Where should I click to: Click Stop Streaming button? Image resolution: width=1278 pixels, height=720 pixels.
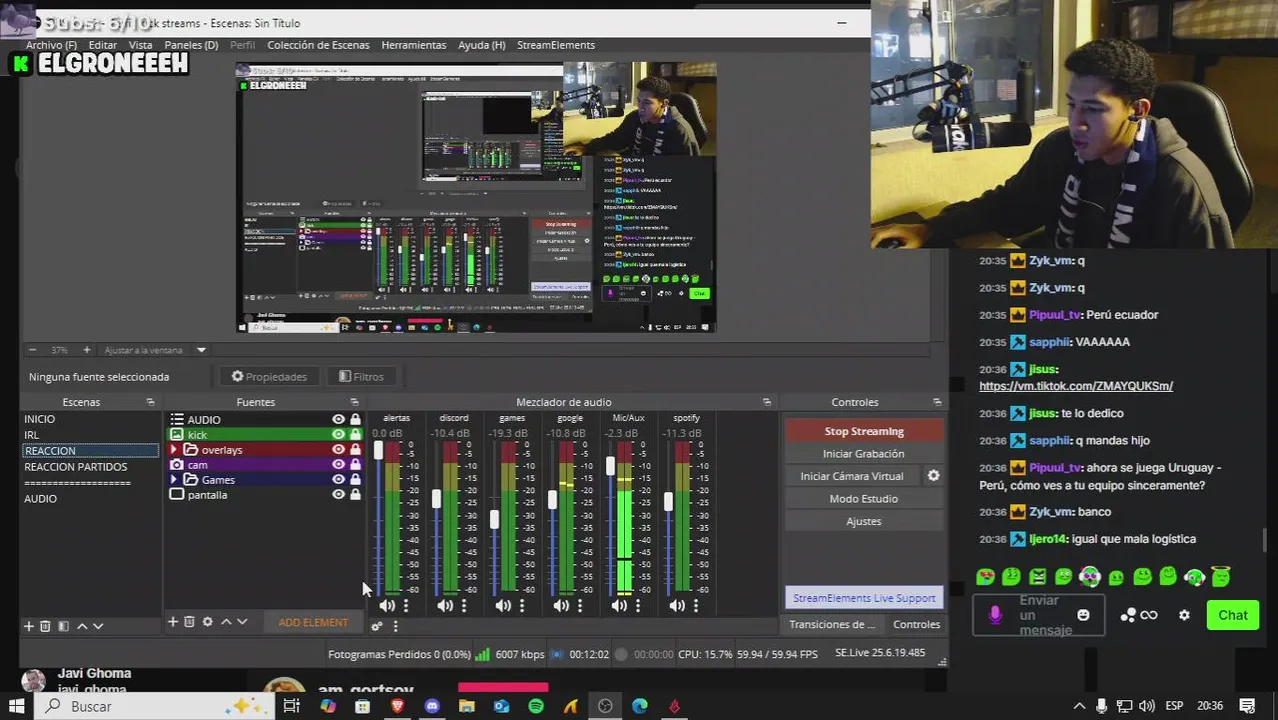[x=864, y=431]
